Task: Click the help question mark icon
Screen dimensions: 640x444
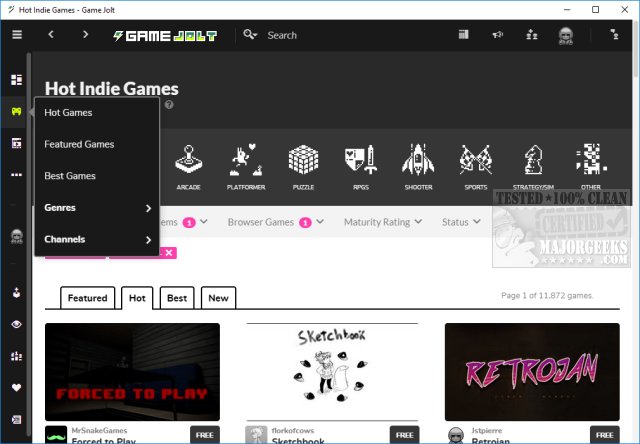Action: (x=169, y=105)
